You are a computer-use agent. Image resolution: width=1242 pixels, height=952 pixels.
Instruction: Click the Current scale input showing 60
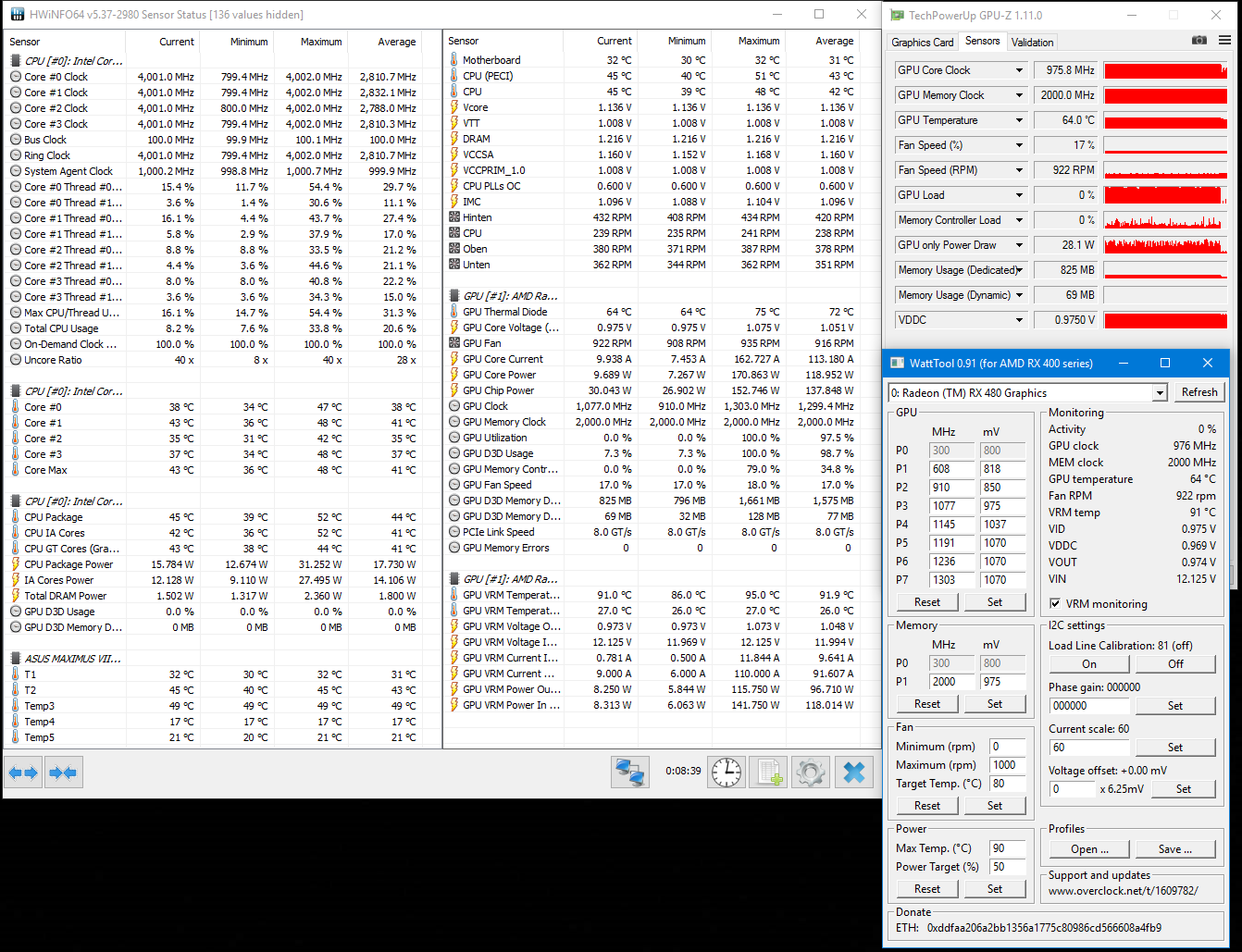pyautogui.click(x=1089, y=748)
